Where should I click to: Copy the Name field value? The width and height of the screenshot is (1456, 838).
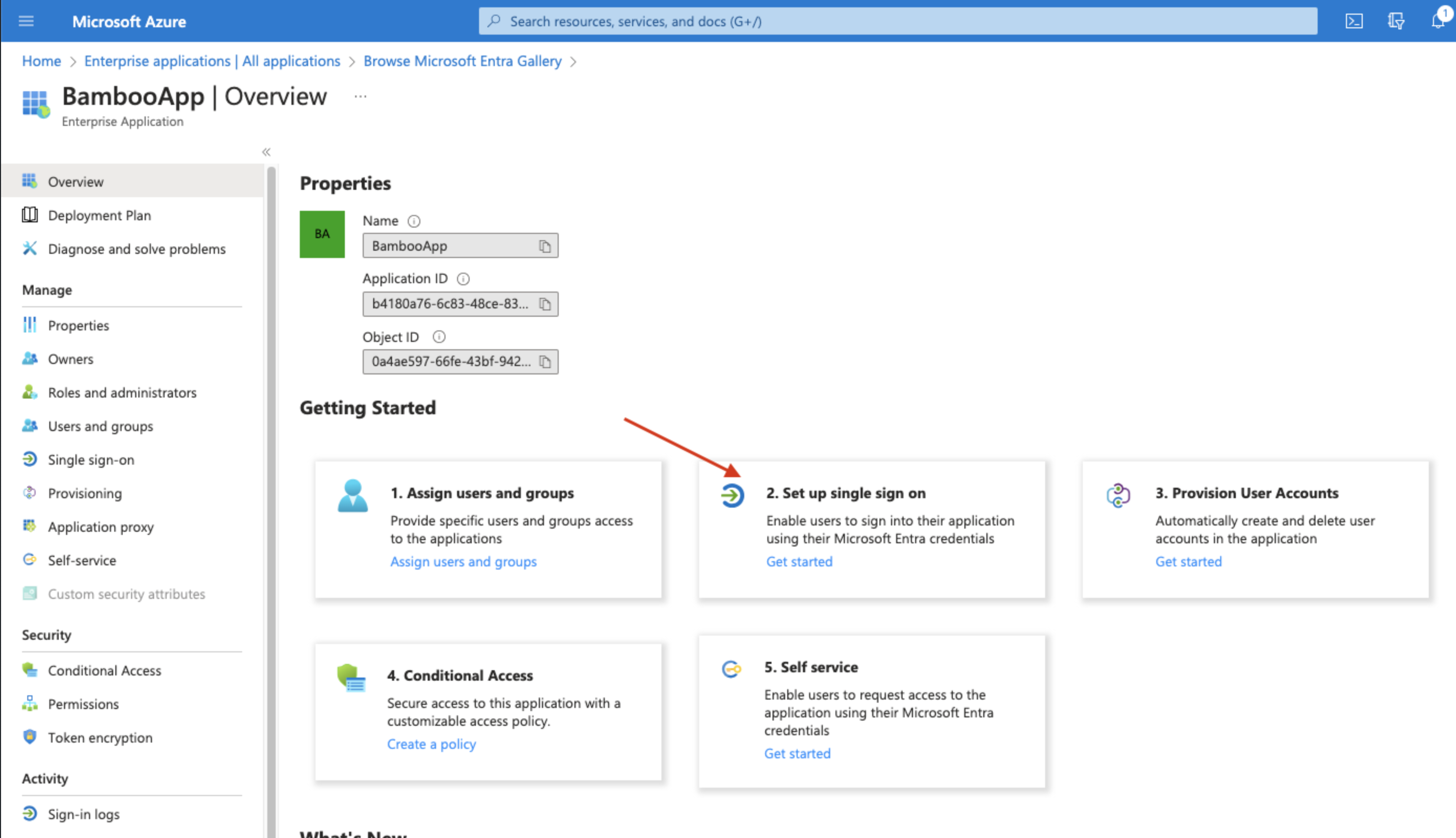pyautogui.click(x=545, y=246)
